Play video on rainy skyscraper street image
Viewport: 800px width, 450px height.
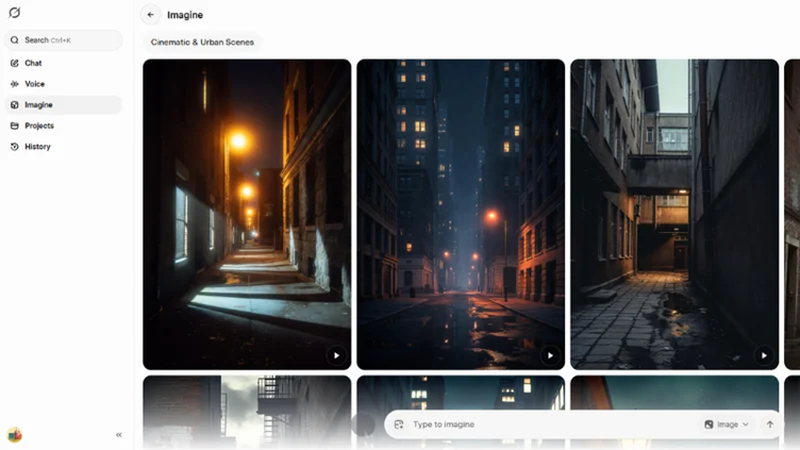click(x=550, y=356)
